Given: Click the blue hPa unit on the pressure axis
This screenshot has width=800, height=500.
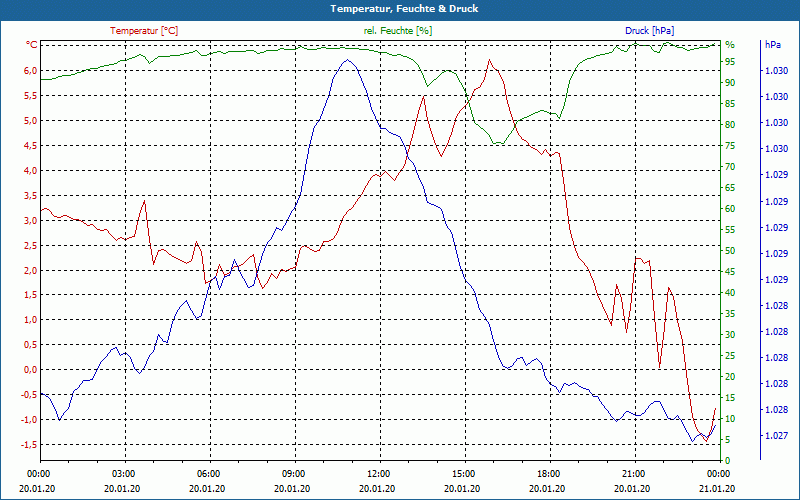Looking at the screenshot, I should tap(772, 45).
